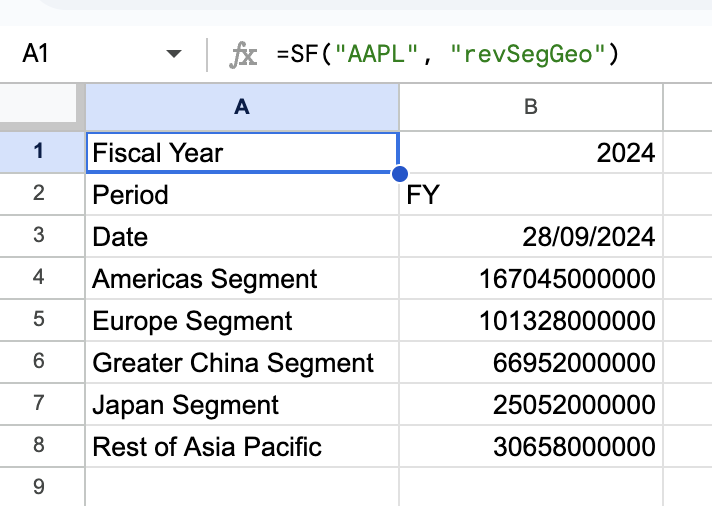712x506 pixels.
Task: Select column A header
Action: (242, 107)
